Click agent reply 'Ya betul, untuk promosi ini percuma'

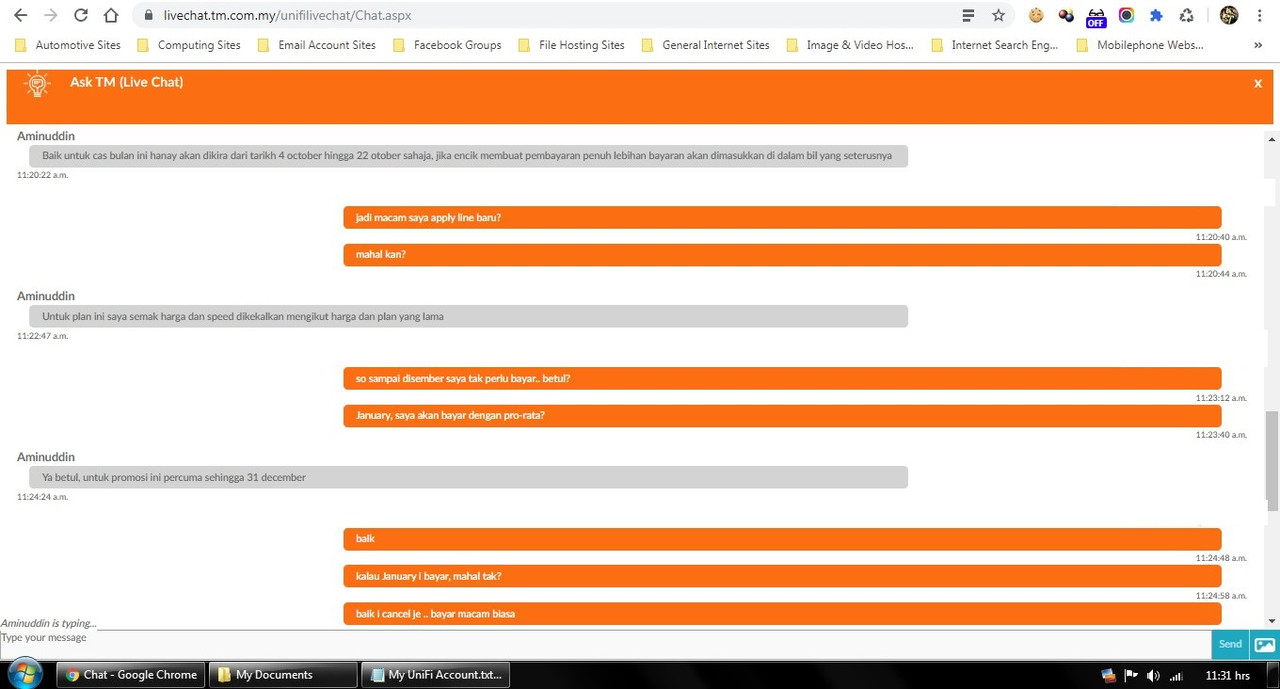pyautogui.click(x=468, y=477)
